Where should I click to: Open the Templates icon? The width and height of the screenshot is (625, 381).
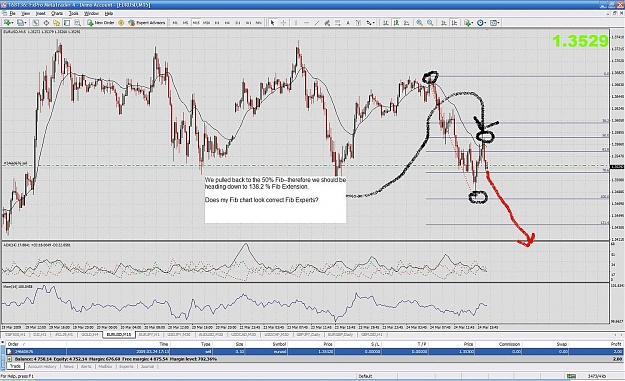(492, 23)
